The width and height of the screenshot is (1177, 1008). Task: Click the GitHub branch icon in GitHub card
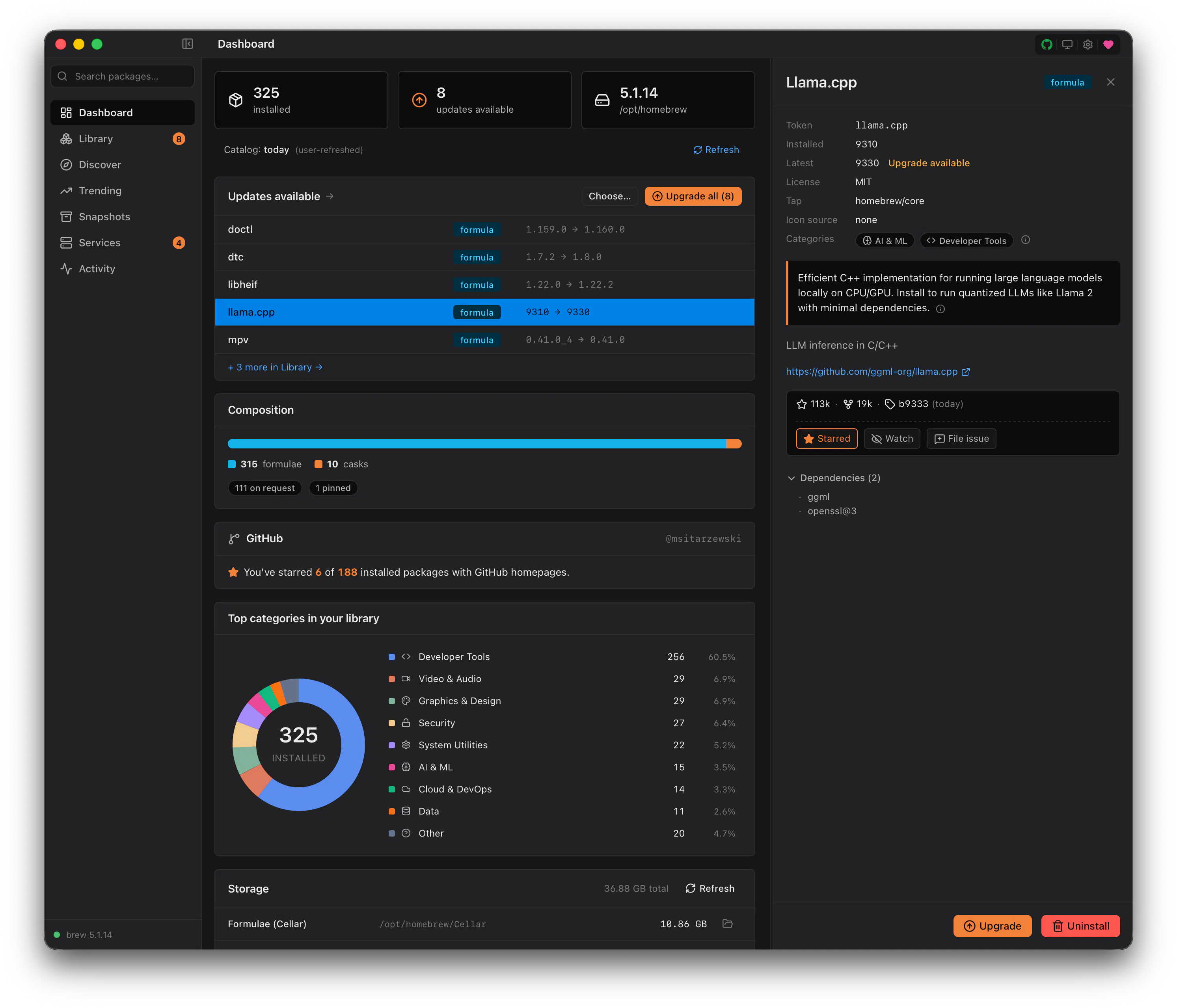233,538
